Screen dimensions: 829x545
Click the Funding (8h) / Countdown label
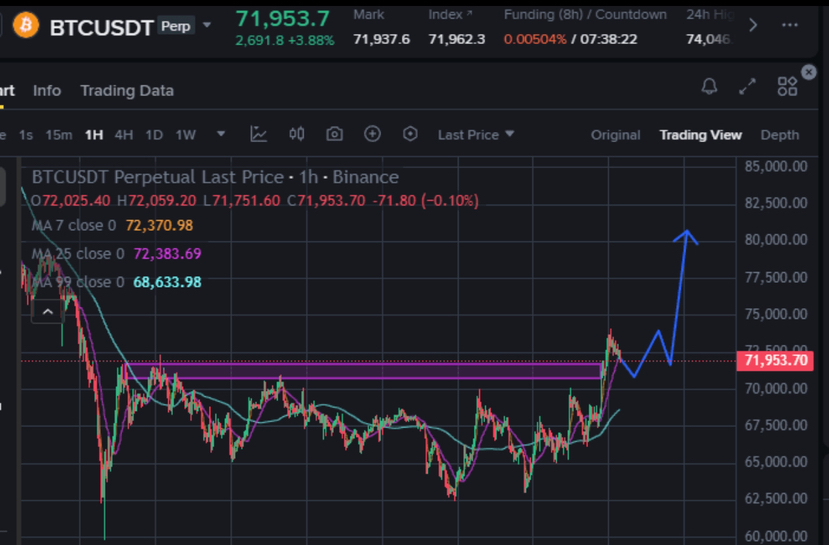tap(585, 14)
